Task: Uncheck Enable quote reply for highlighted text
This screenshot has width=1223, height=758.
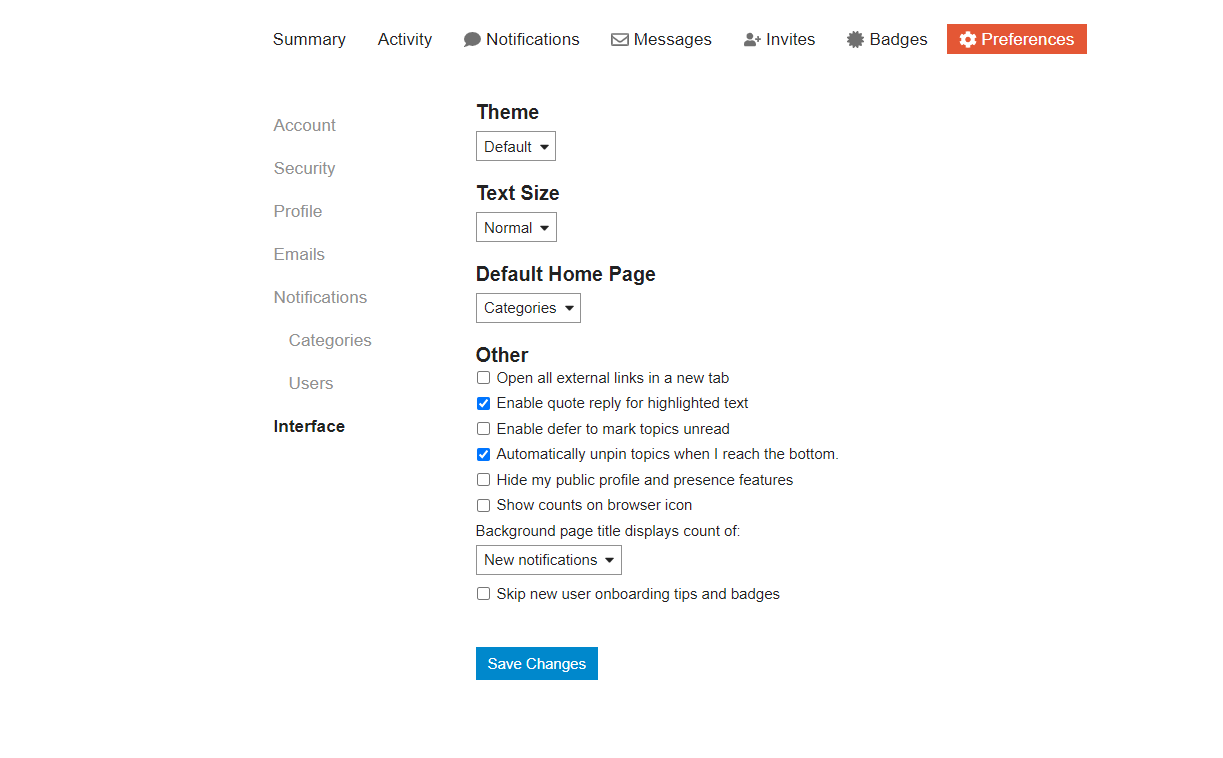Action: point(484,403)
